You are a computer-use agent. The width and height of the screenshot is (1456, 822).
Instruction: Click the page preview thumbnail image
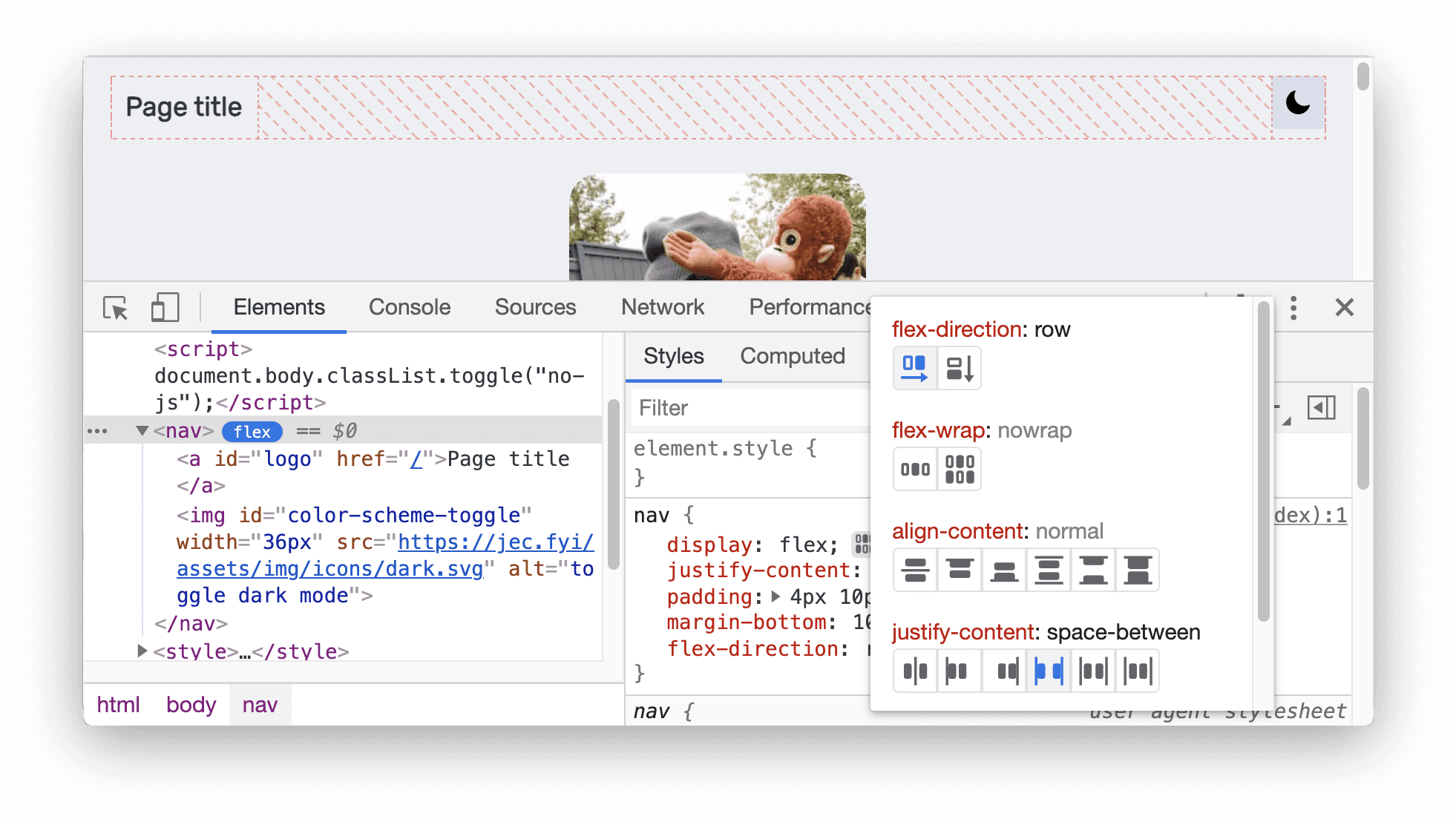713,229
